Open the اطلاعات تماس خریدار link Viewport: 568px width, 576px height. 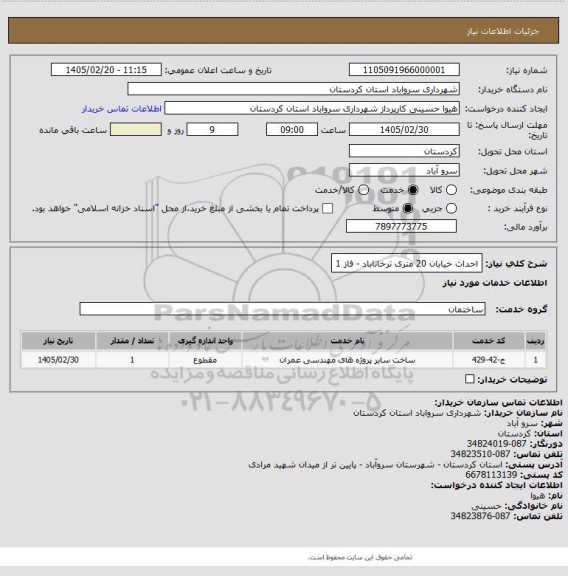[x=122, y=109]
